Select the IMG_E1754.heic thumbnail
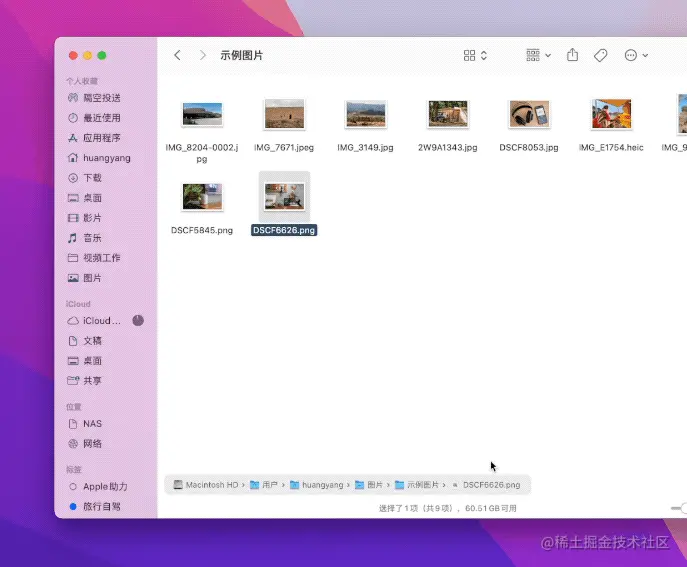The image size is (687, 567). pos(611,114)
